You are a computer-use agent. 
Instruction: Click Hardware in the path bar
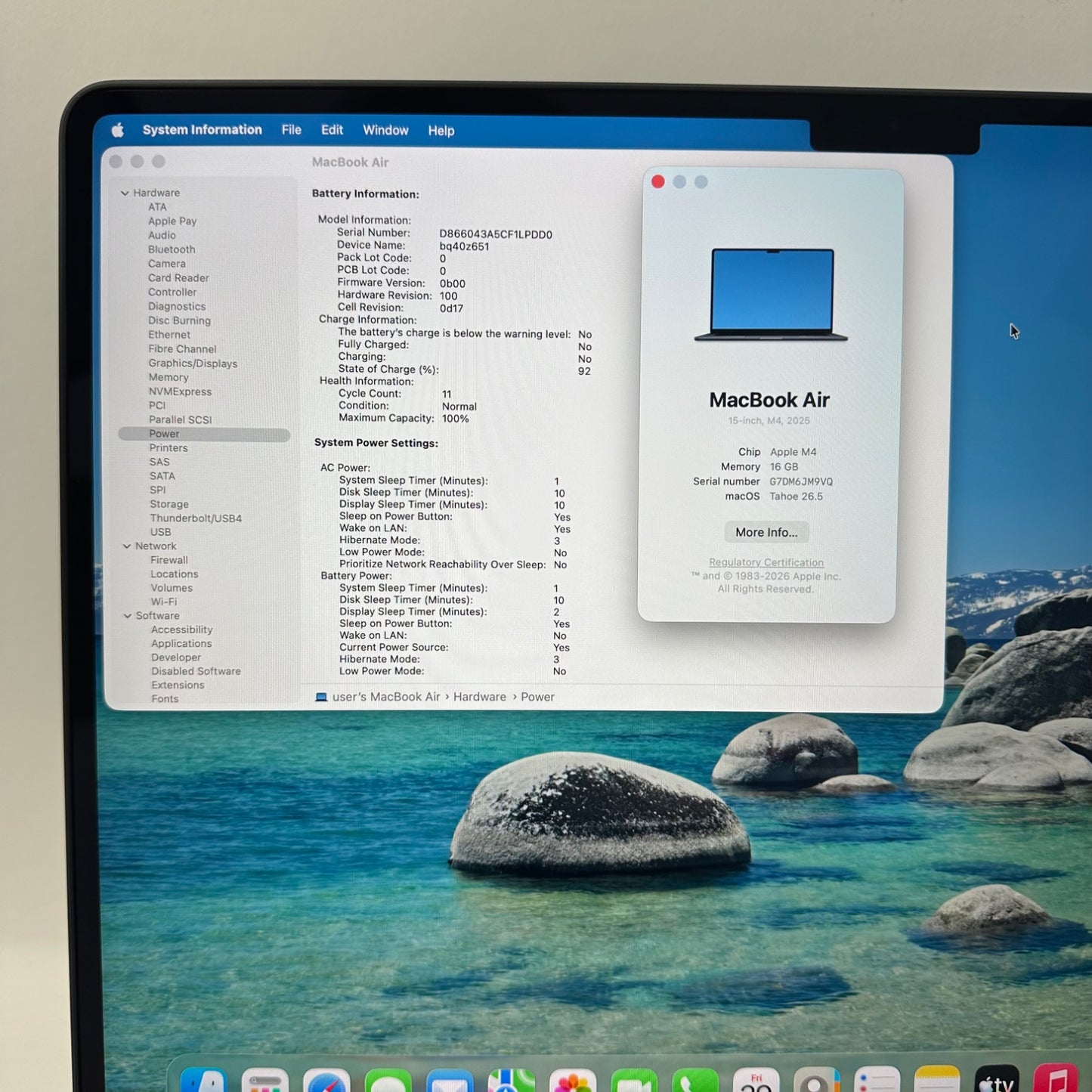(480, 697)
